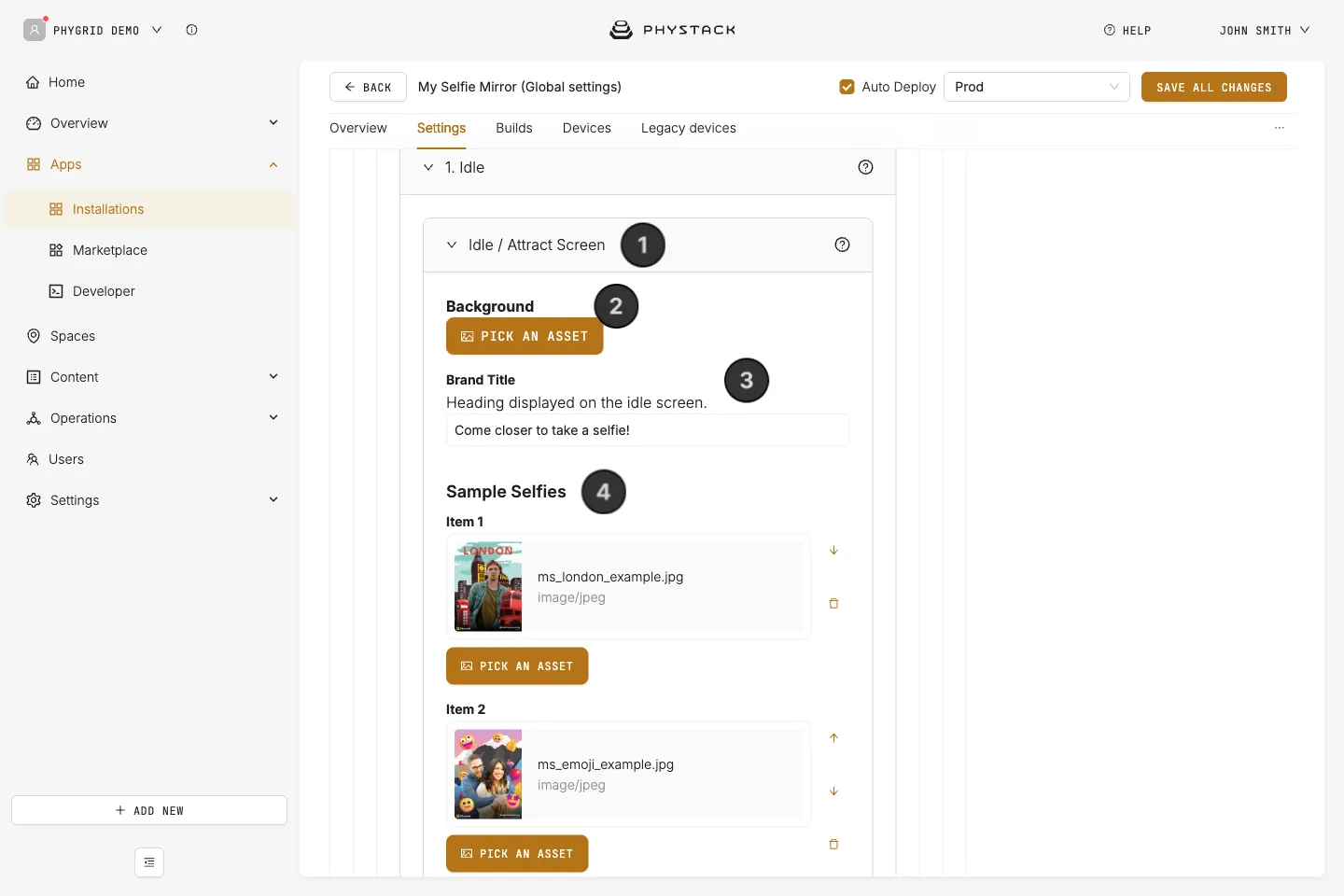Move Item 2 emoji example up

click(x=833, y=738)
